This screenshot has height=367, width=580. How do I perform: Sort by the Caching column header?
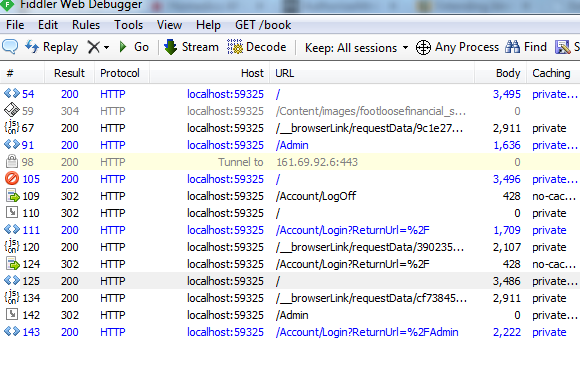pos(553,73)
